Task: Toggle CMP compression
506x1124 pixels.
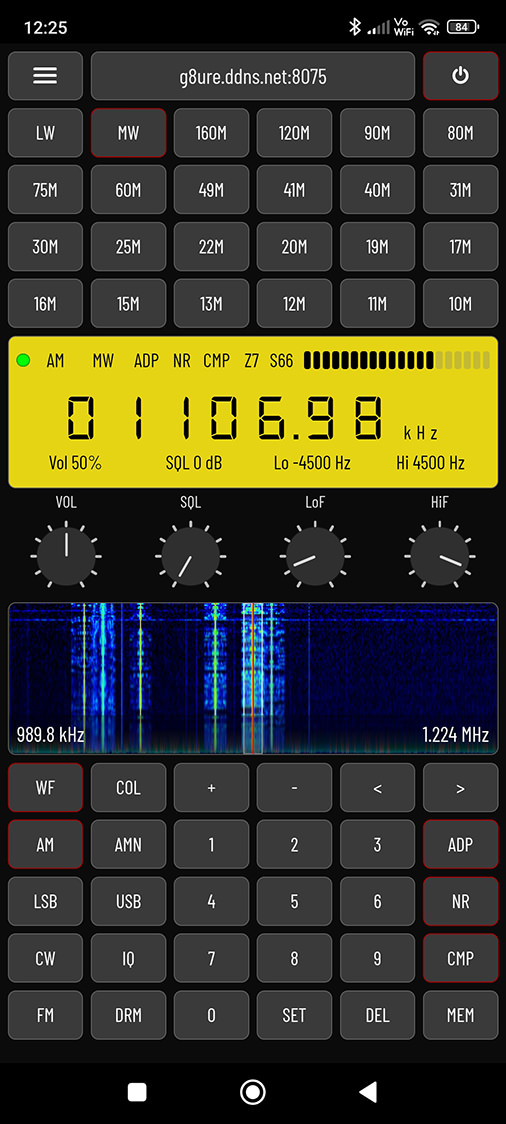Action: [x=460, y=958]
